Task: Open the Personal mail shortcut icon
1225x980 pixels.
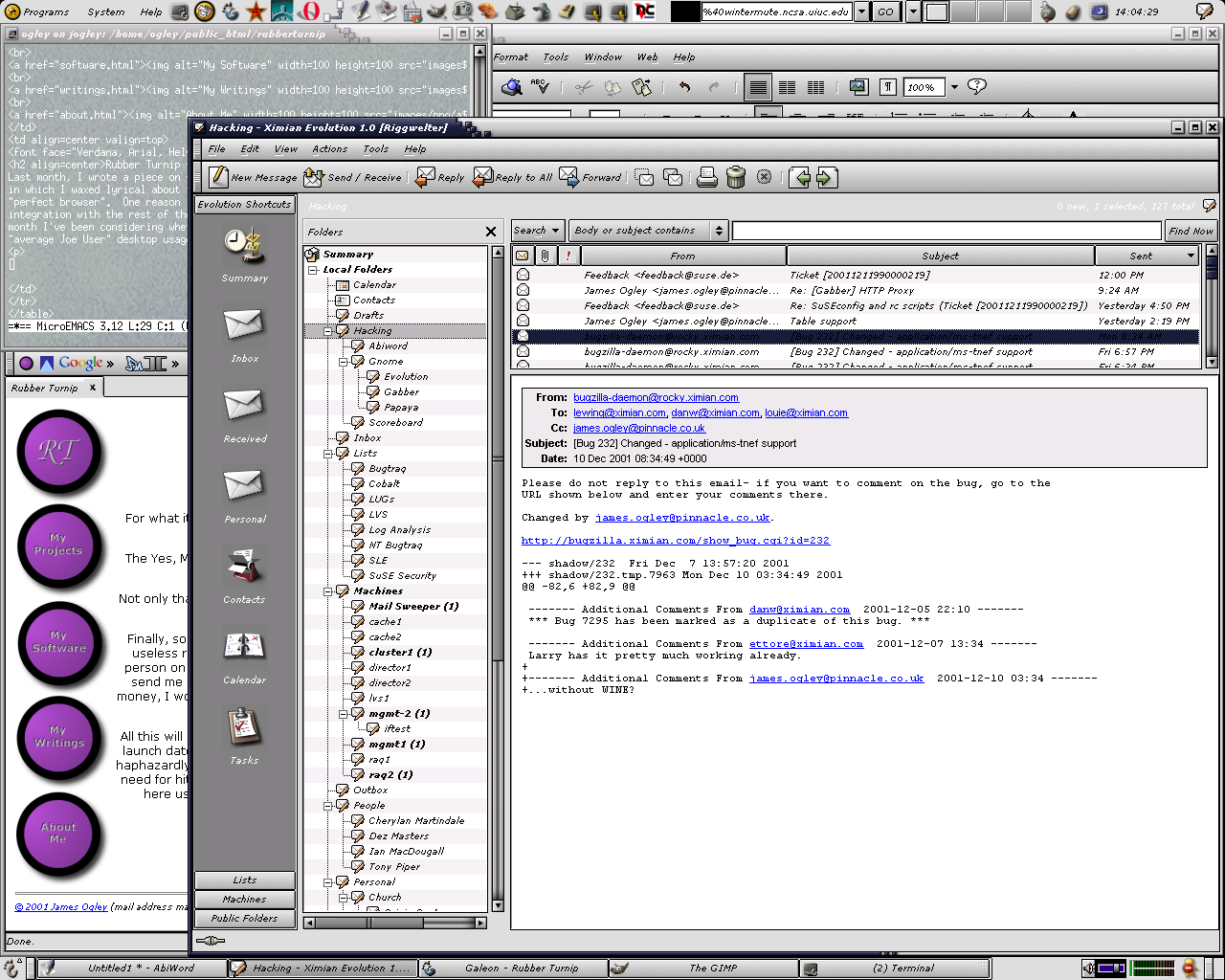Action: pos(244,488)
